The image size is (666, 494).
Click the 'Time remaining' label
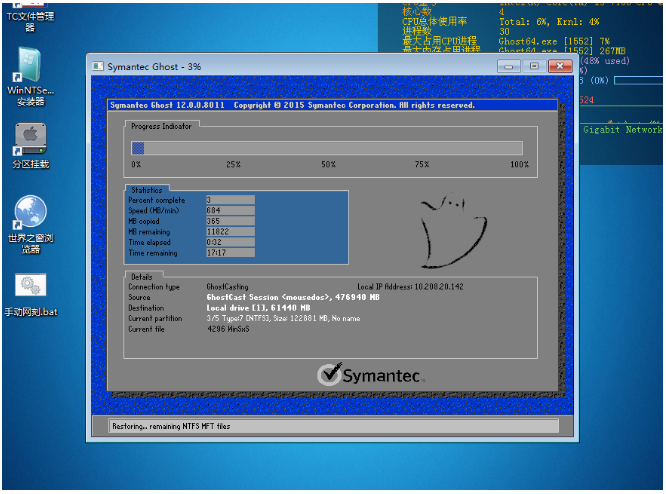point(153,253)
